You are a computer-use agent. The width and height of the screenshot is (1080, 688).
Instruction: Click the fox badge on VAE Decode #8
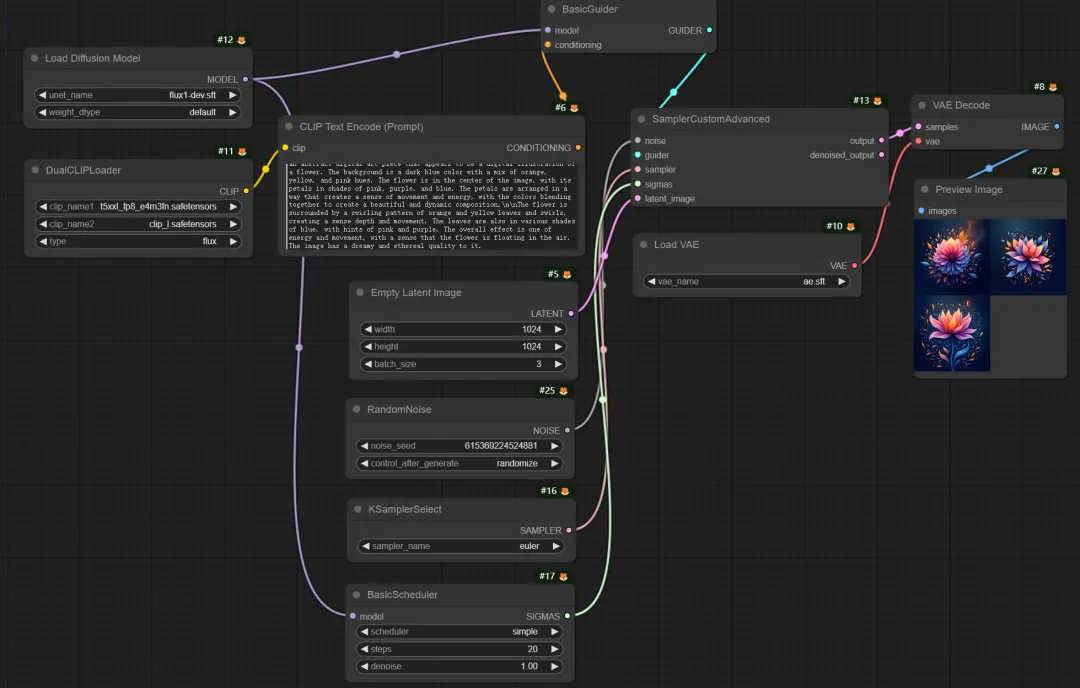click(x=1053, y=87)
